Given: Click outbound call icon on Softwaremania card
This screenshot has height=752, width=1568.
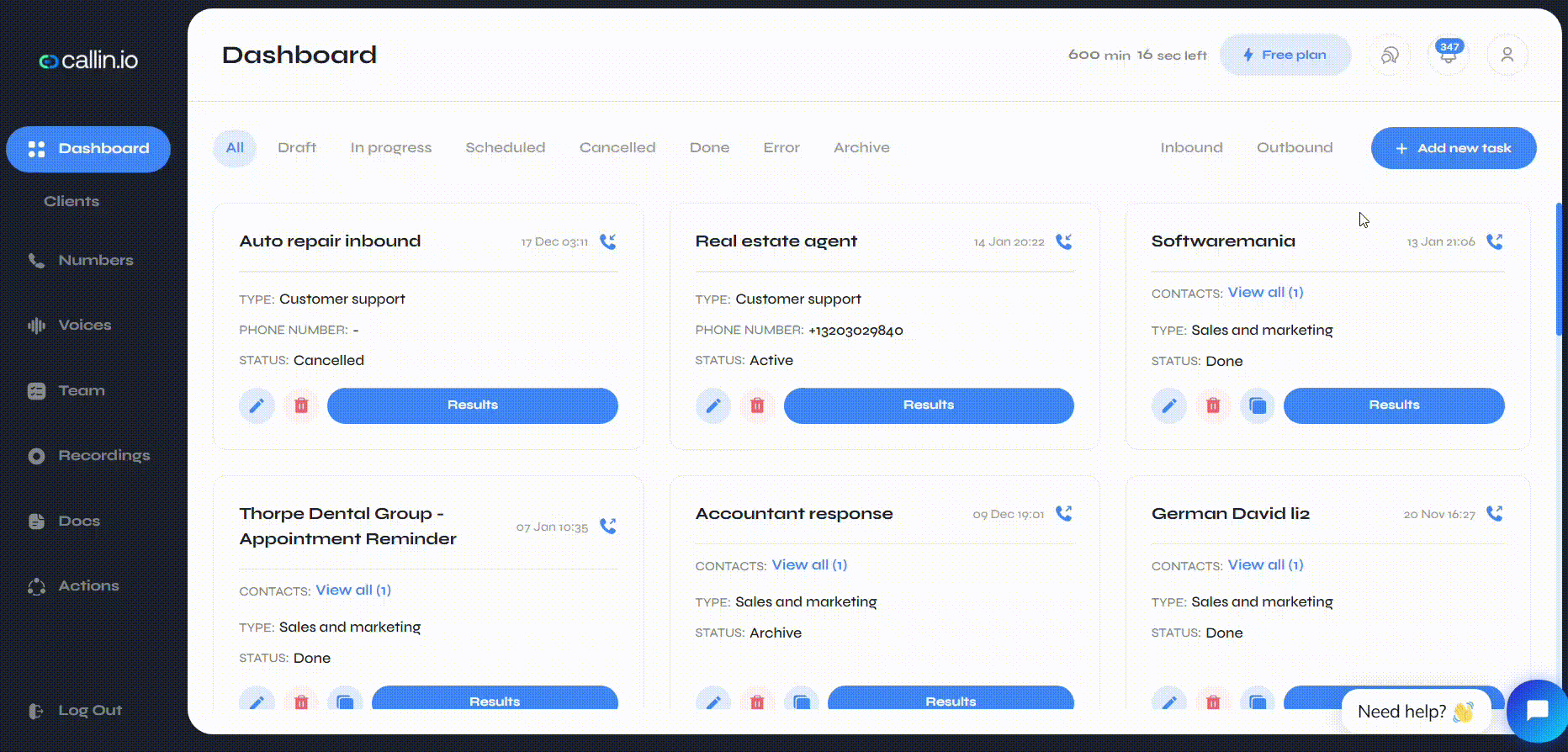Looking at the screenshot, I should point(1495,241).
